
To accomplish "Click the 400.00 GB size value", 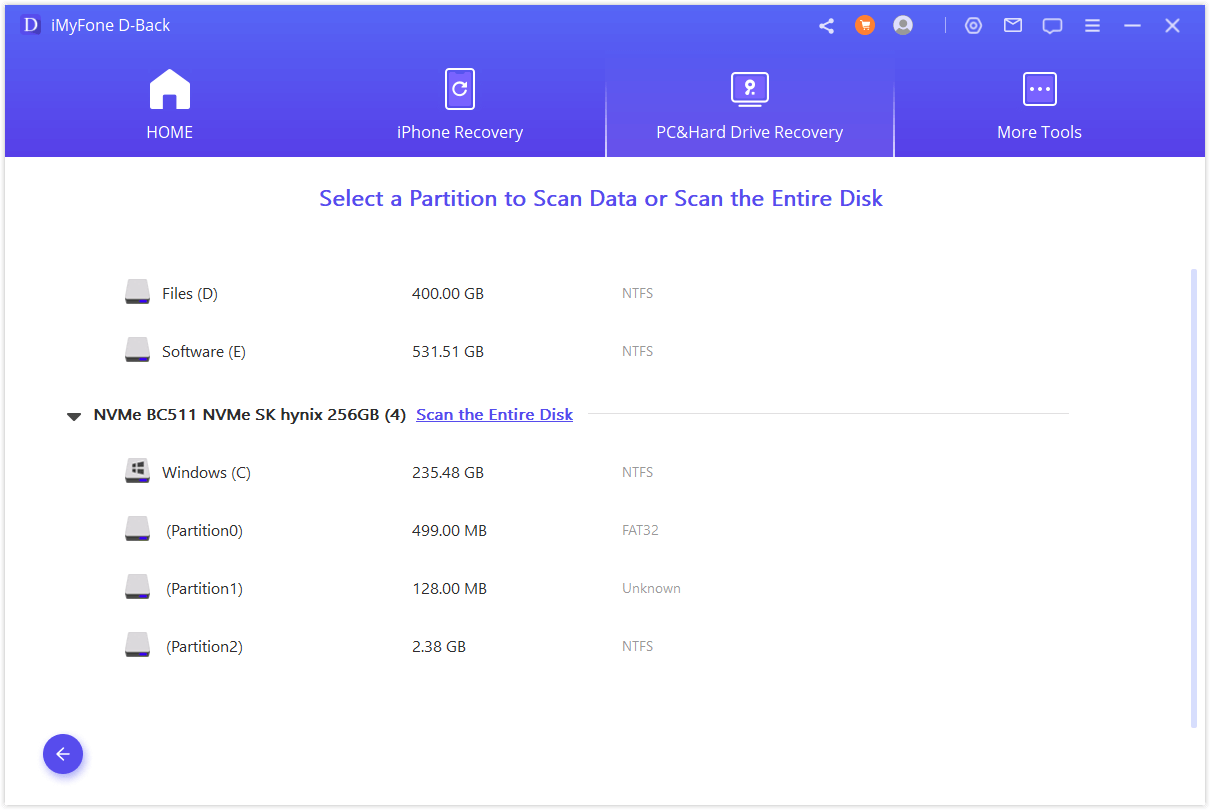I will point(448,293).
